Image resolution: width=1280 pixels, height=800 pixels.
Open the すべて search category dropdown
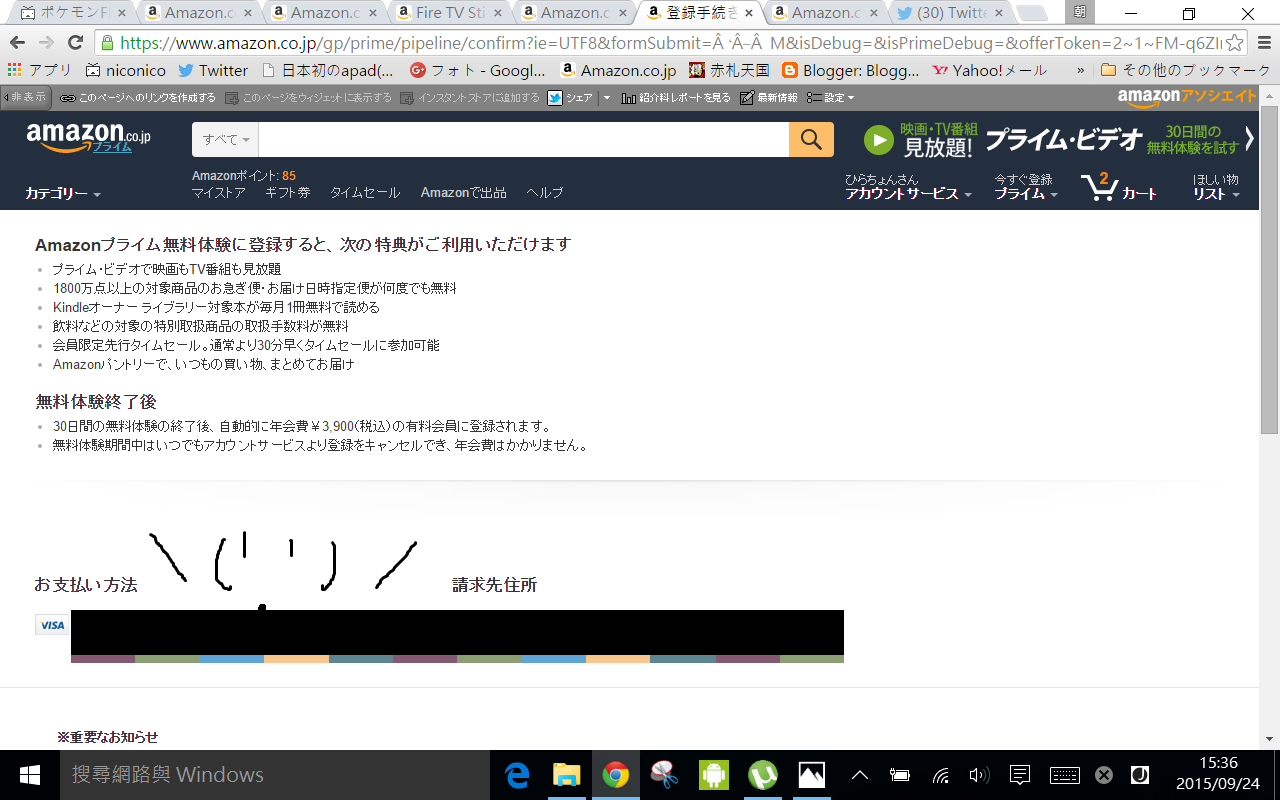click(x=226, y=139)
